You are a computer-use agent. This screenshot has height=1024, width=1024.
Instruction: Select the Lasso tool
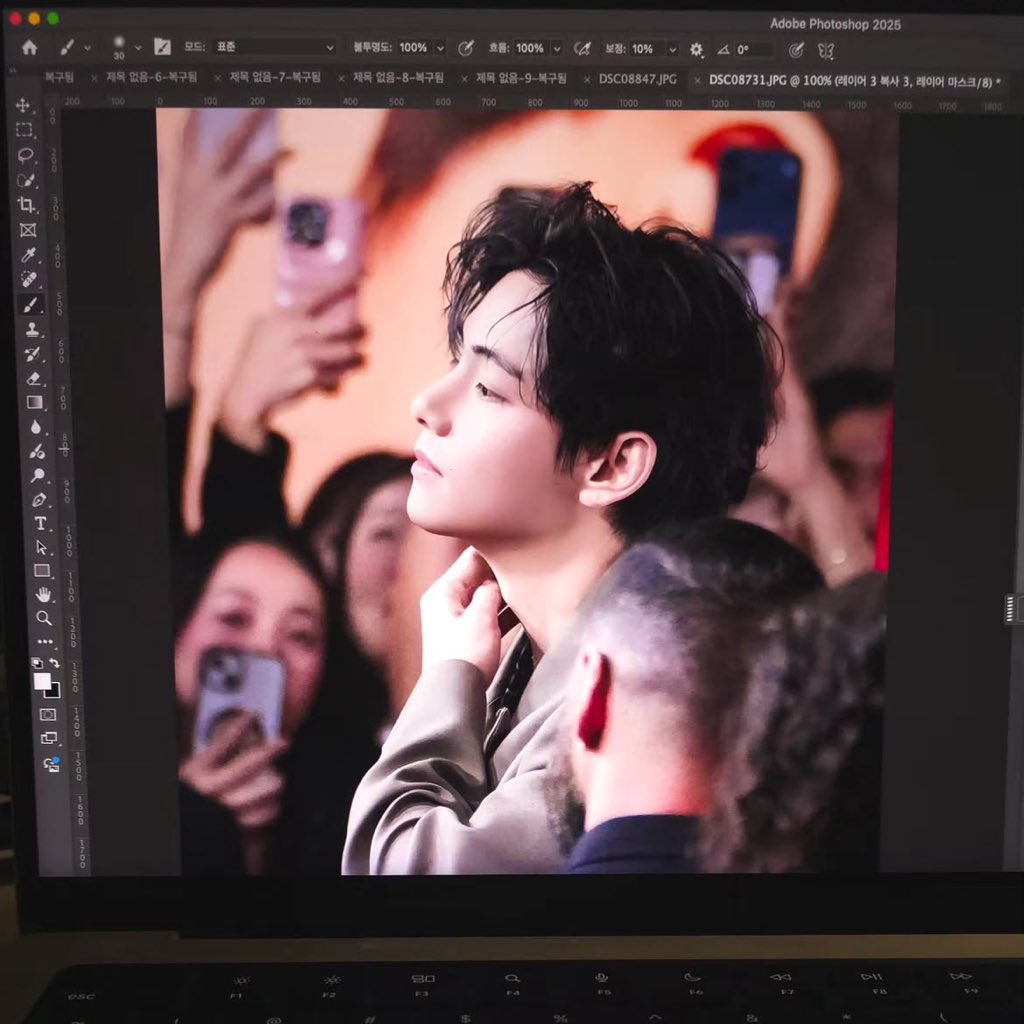(25, 155)
